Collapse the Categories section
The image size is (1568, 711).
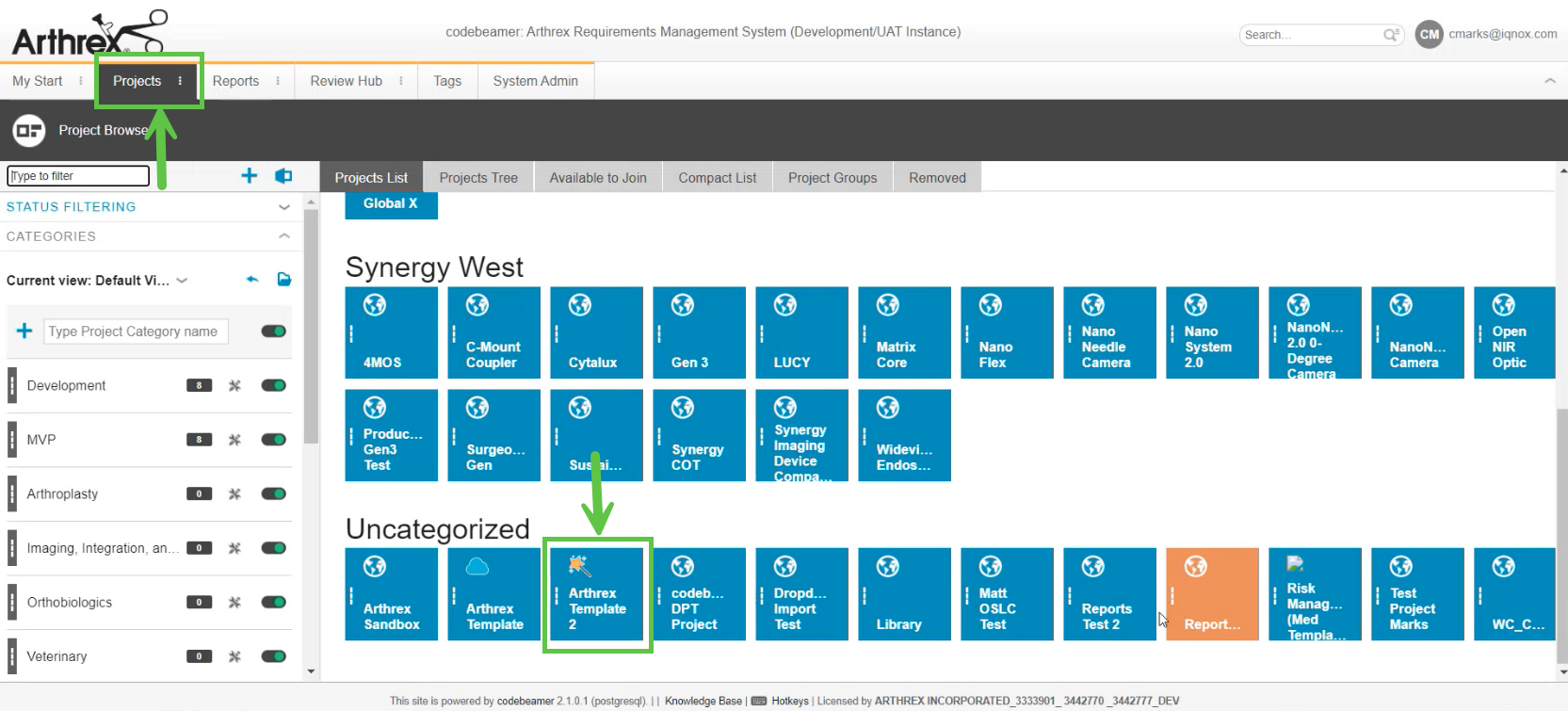[283, 236]
